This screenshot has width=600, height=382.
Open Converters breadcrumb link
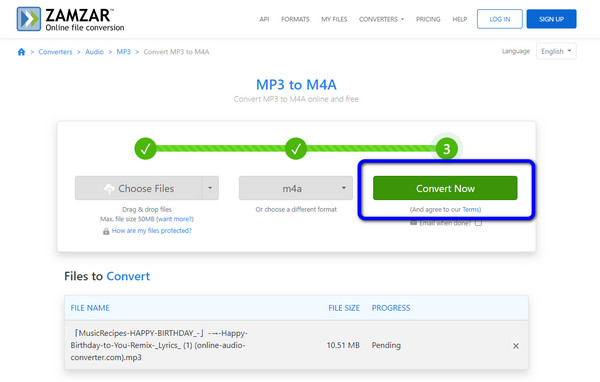tap(55, 52)
